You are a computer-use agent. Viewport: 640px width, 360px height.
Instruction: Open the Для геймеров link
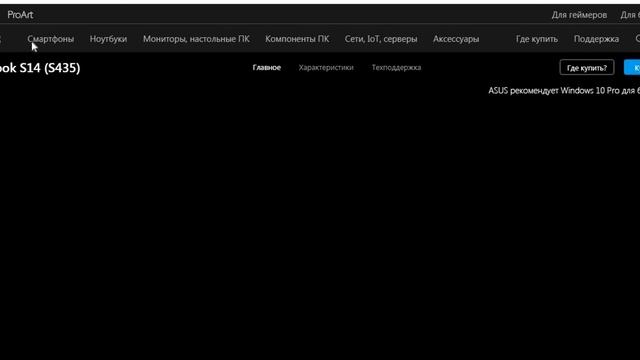[x=579, y=15]
